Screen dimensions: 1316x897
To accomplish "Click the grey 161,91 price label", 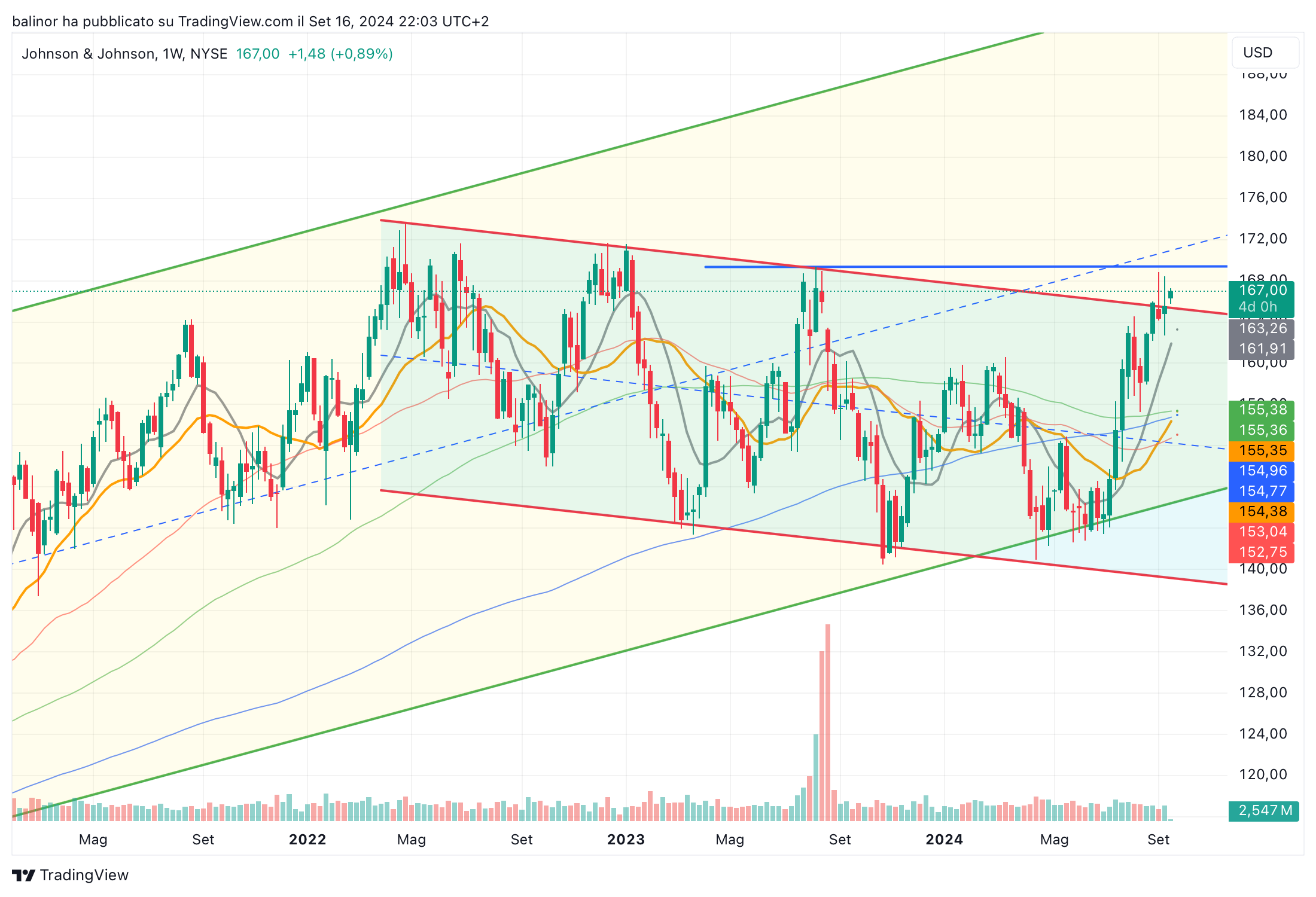I will (x=1262, y=349).
